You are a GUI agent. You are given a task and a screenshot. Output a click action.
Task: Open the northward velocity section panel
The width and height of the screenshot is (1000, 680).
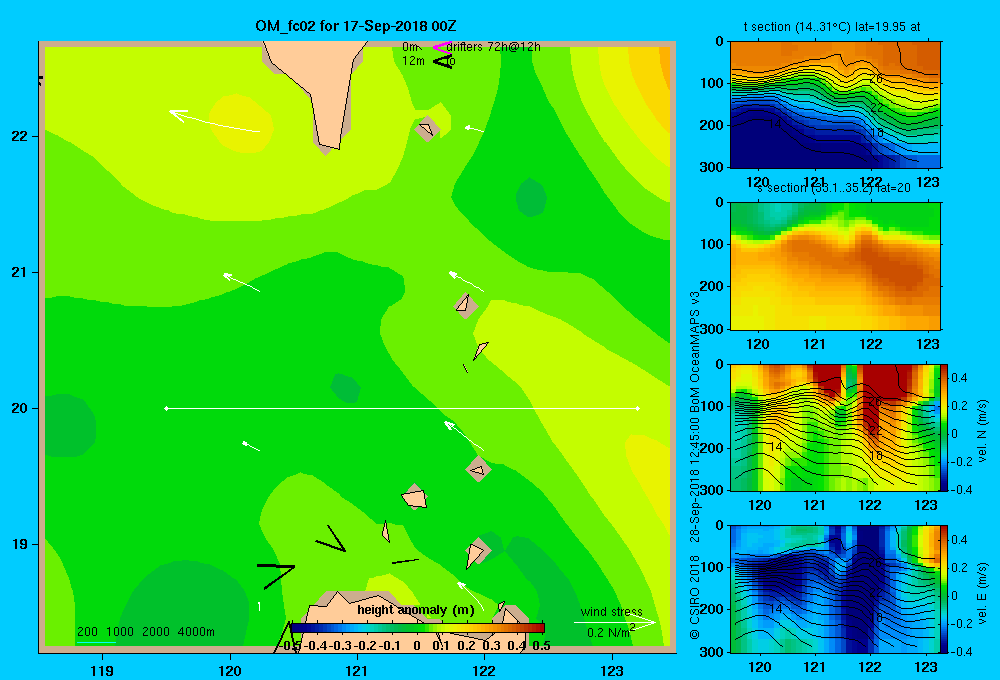(x=835, y=427)
